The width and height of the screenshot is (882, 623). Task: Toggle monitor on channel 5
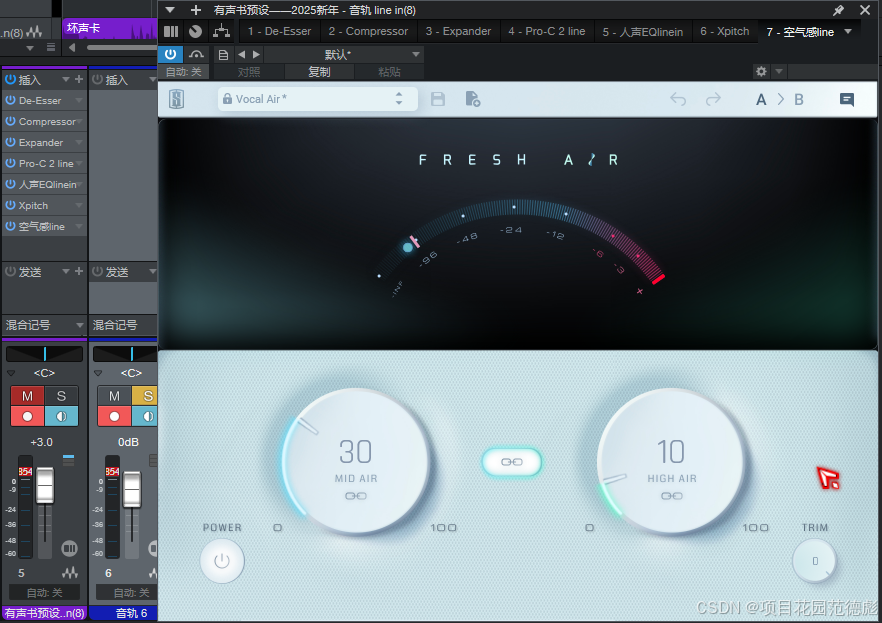(61, 417)
